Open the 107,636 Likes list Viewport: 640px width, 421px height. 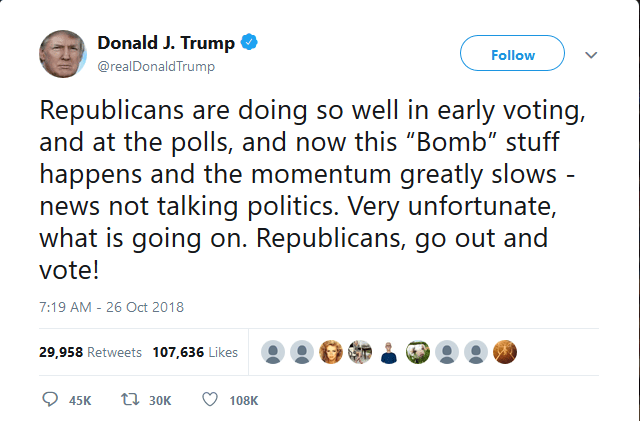click(x=195, y=352)
